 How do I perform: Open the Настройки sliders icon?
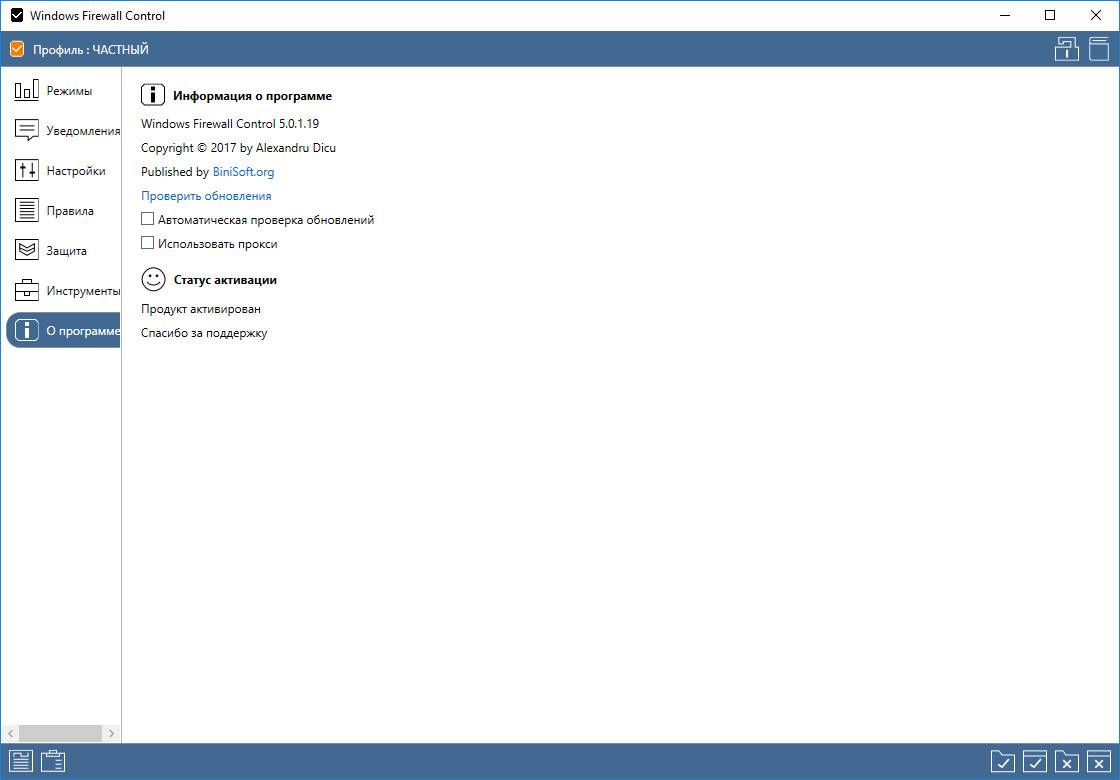click(x=26, y=170)
